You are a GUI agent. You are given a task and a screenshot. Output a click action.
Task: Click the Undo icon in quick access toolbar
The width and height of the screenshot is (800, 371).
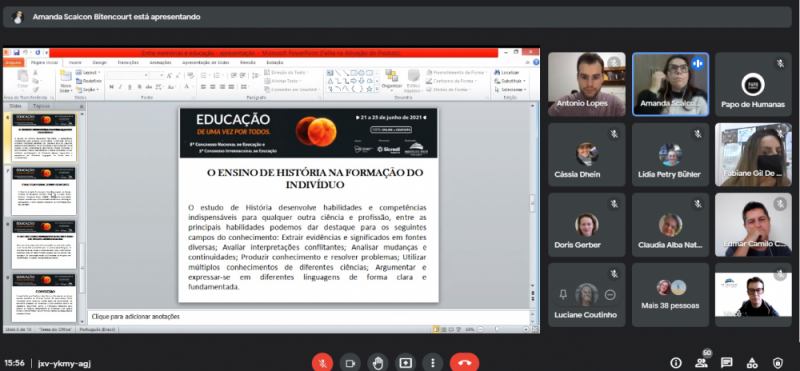[x=24, y=52]
